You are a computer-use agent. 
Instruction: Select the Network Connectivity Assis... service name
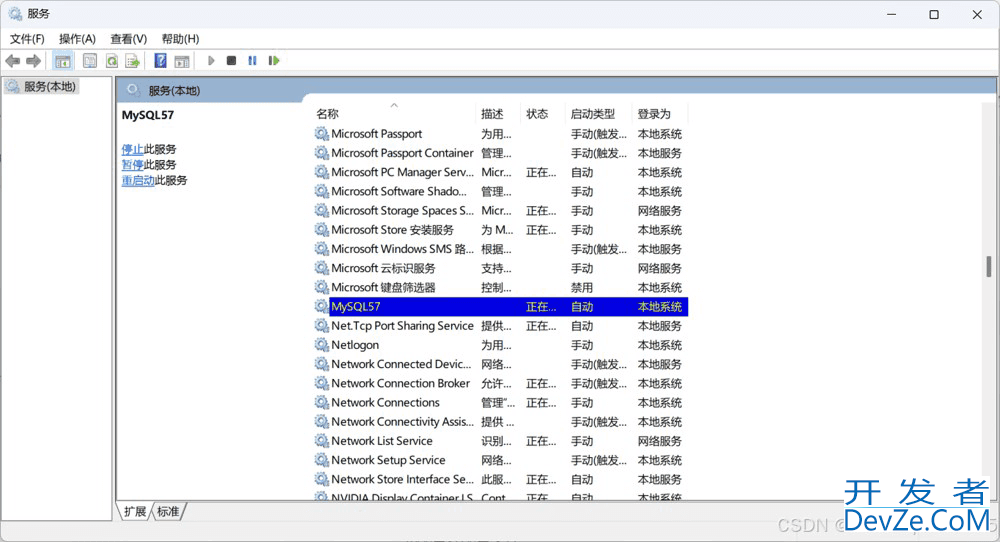point(402,421)
